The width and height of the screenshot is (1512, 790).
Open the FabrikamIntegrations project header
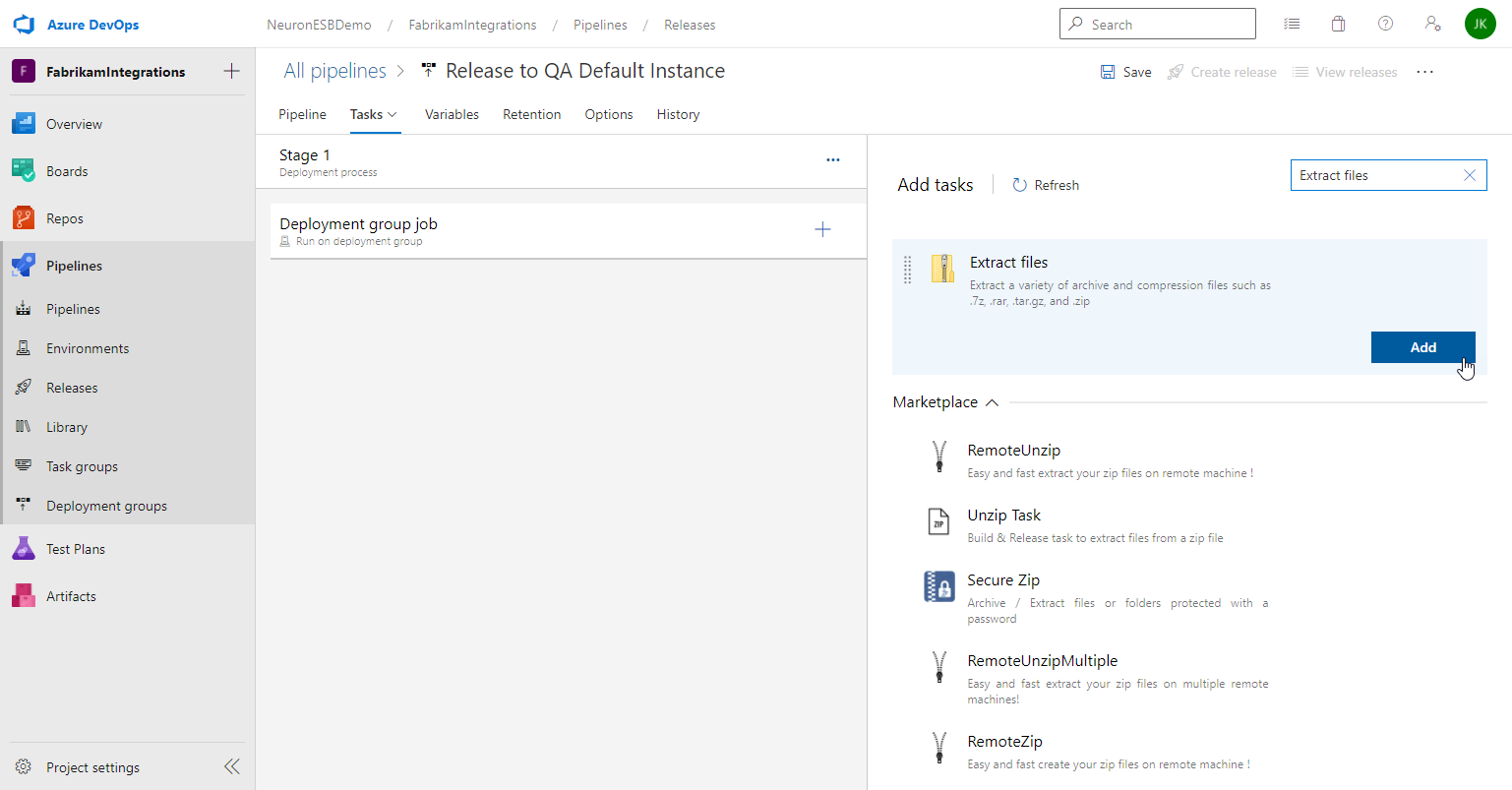pos(115,72)
